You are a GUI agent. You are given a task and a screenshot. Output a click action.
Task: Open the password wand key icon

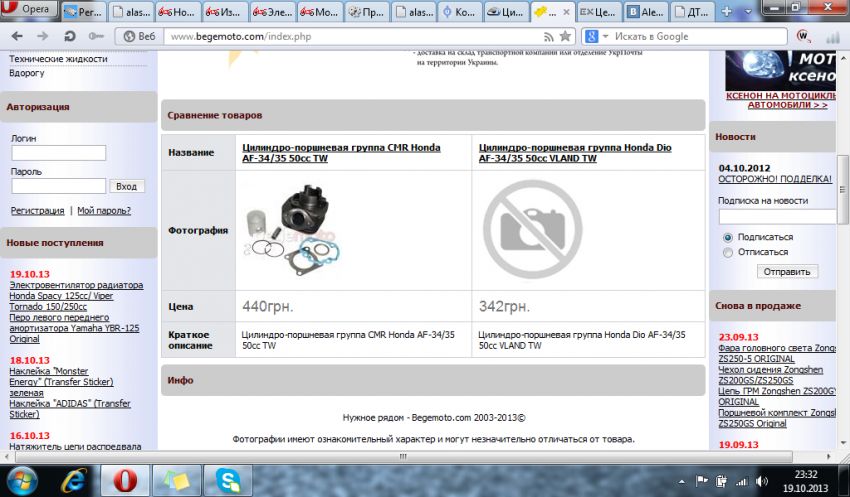click(96, 36)
